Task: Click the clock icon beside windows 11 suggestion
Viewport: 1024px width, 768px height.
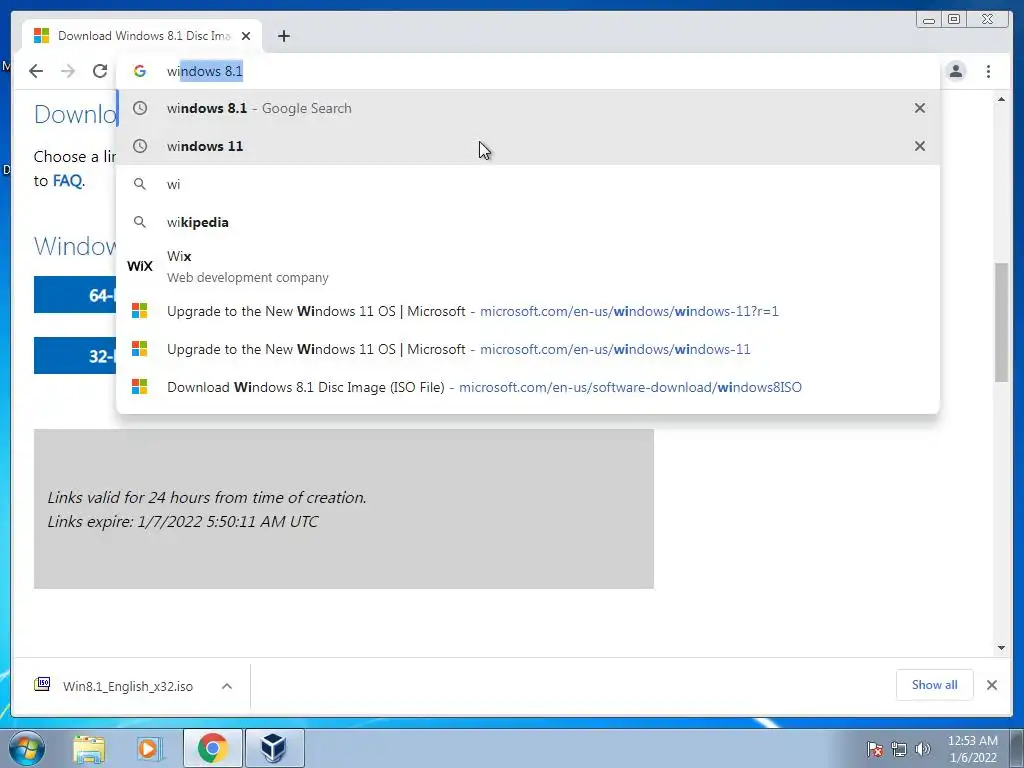Action: 140,146
